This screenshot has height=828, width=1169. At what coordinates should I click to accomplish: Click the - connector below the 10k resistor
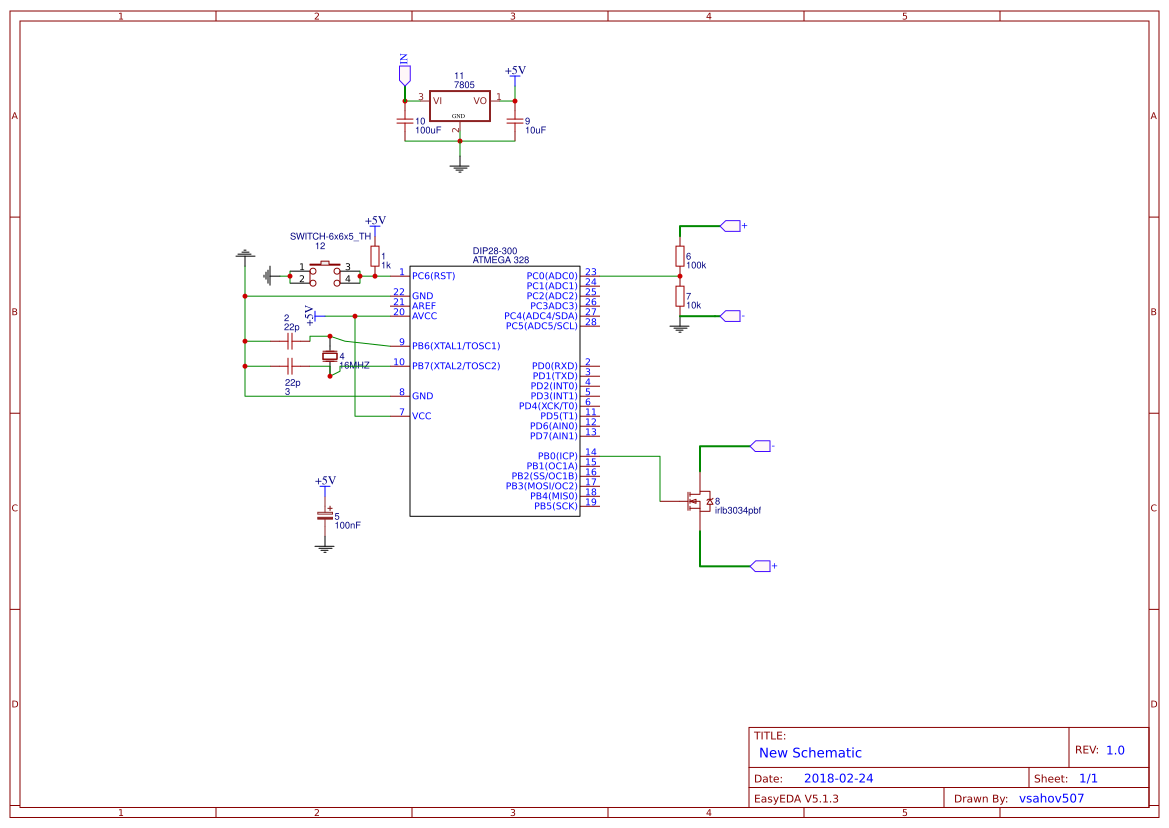pos(728,315)
